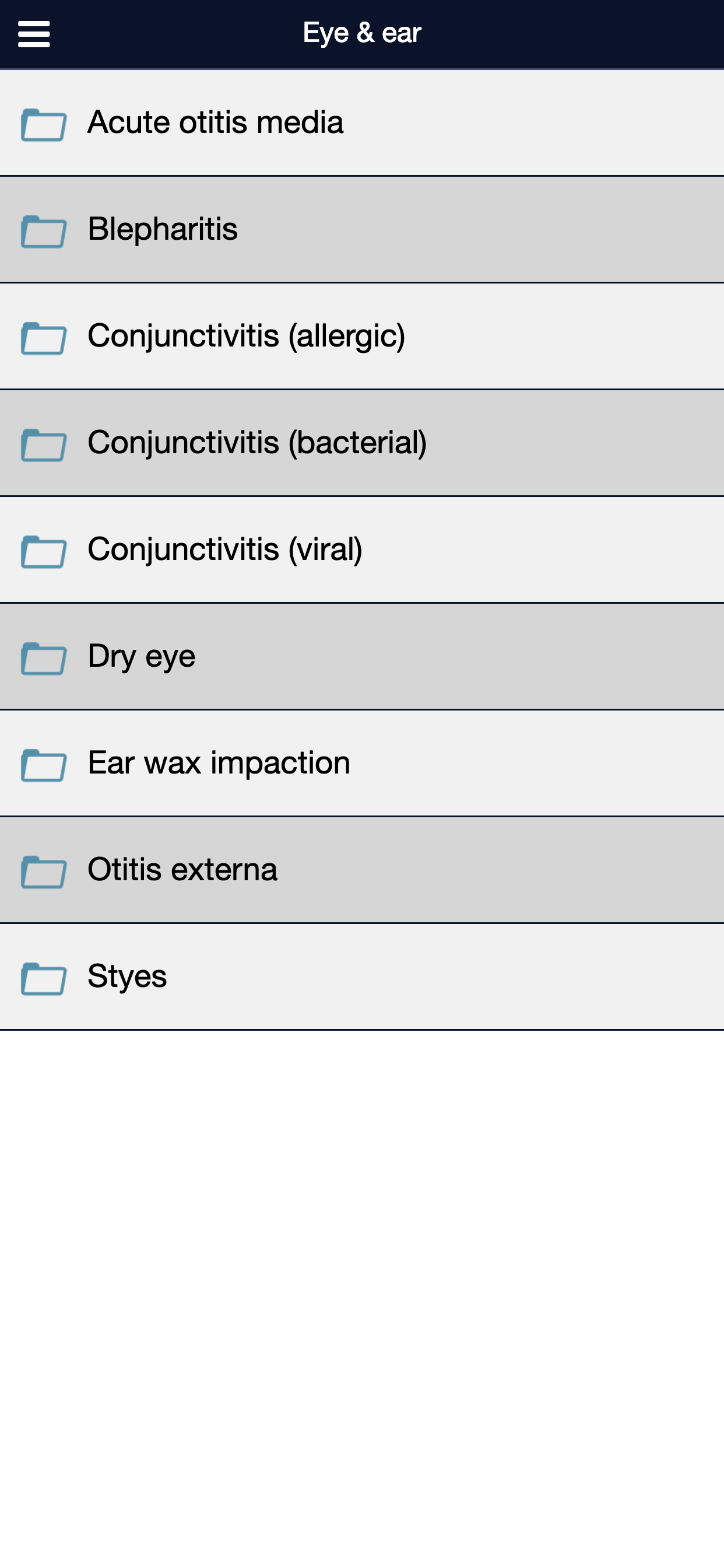The image size is (724, 1568).
Task: View the Conjunctivitis (viral) topic
Action: [x=362, y=550]
